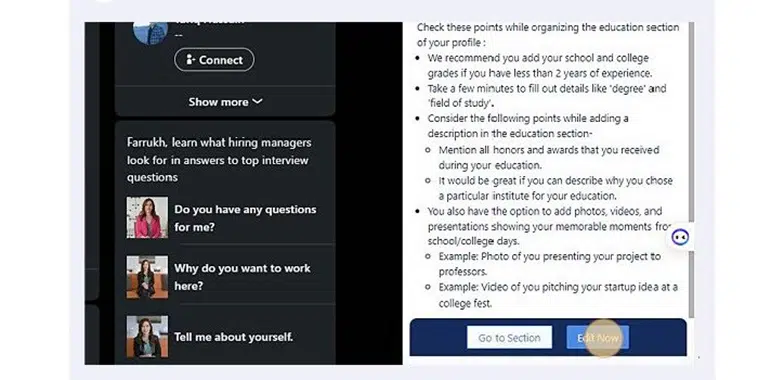The image size is (784, 380).
Task: Open 'Why do you want to work here?' link
Action: [x=242, y=277]
